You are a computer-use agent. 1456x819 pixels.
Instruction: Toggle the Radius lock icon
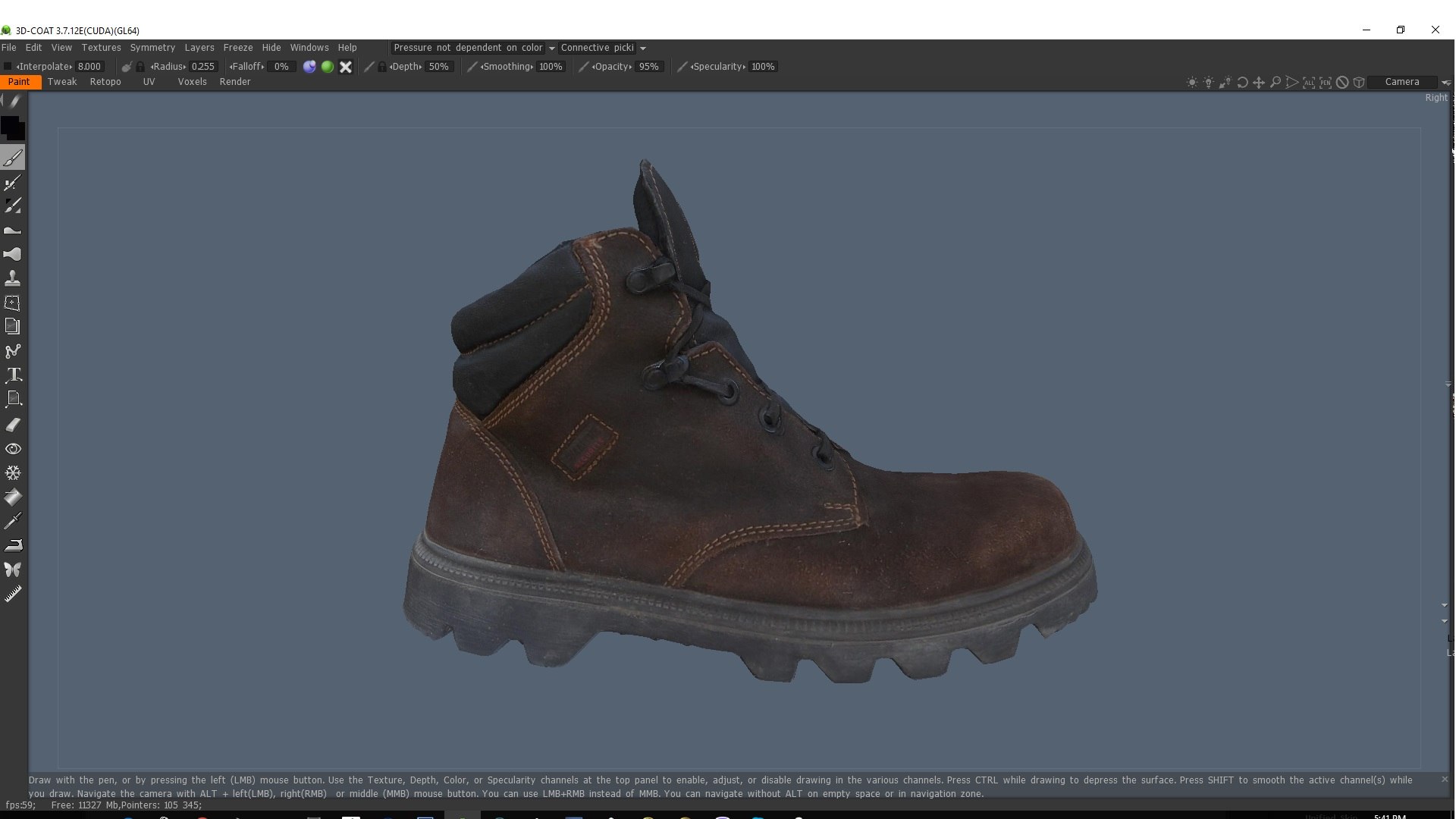point(140,67)
